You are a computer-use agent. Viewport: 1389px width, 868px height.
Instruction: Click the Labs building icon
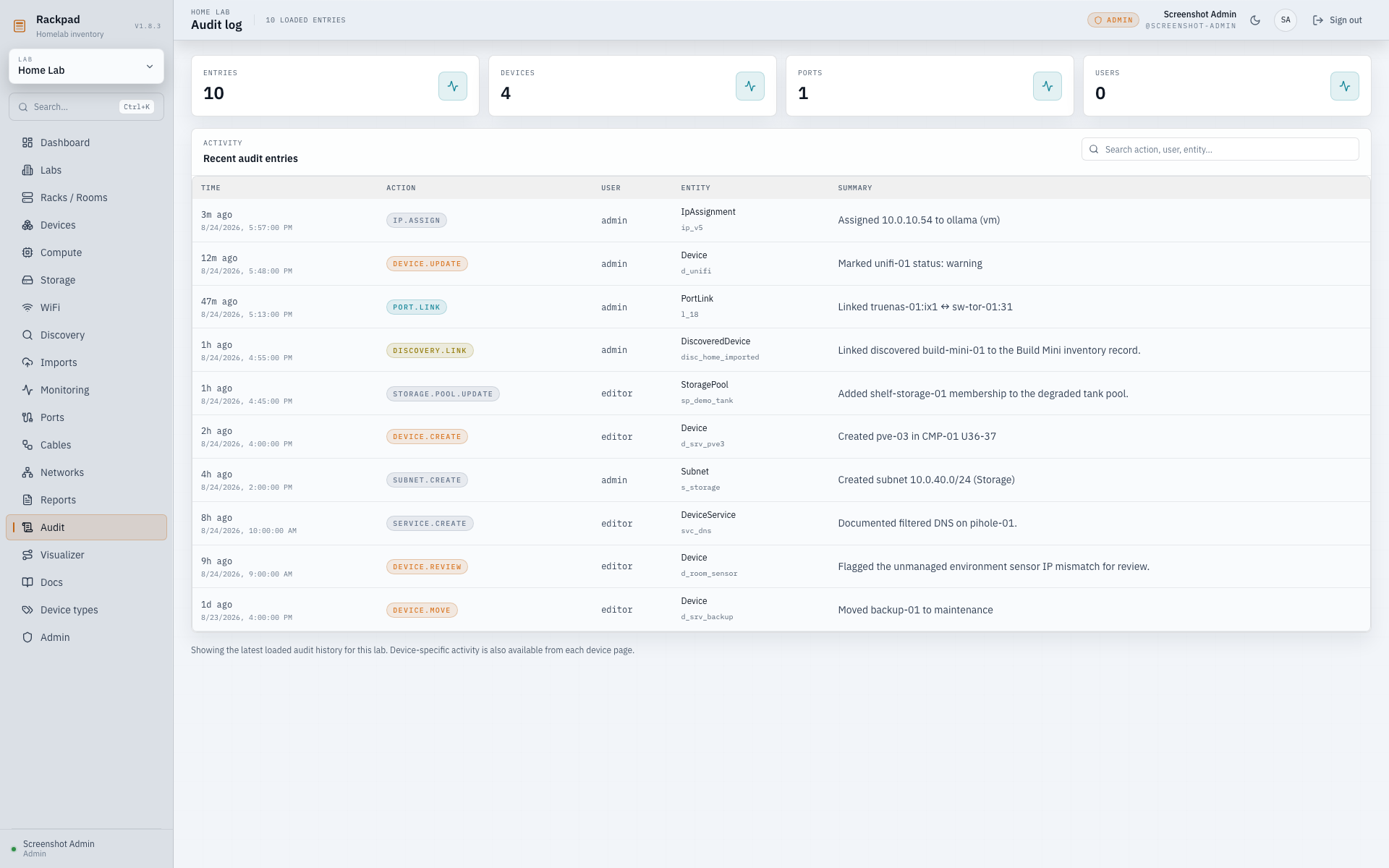tap(27, 170)
